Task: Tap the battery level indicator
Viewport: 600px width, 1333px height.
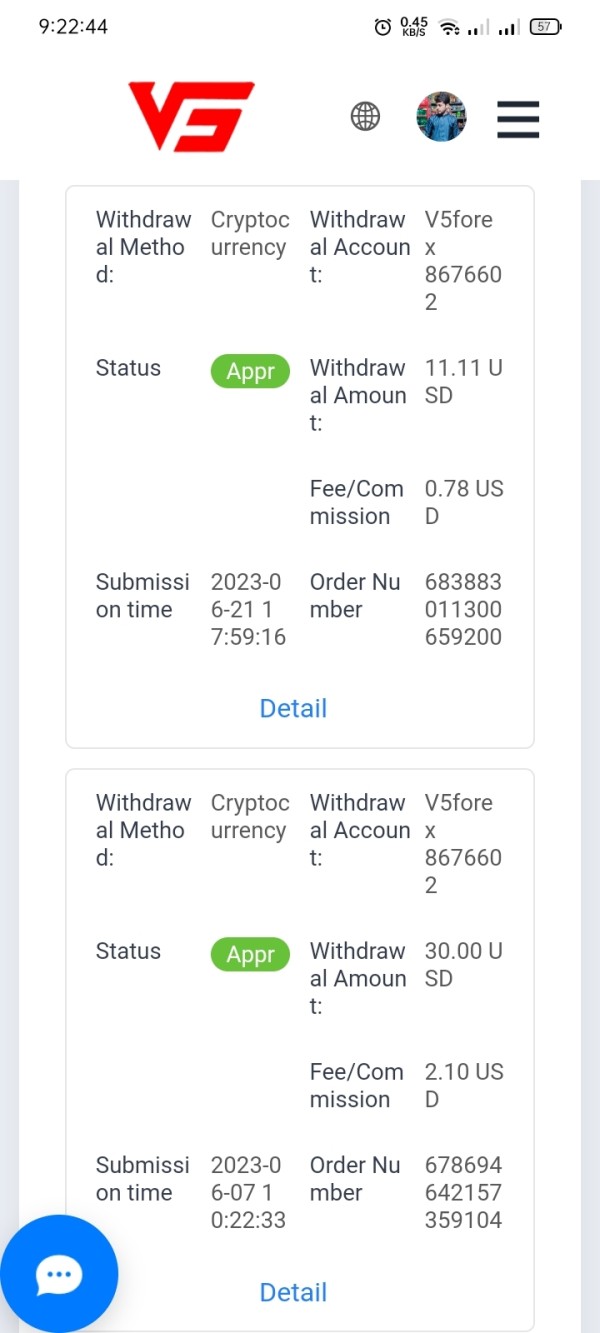Action: [x=545, y=27]
